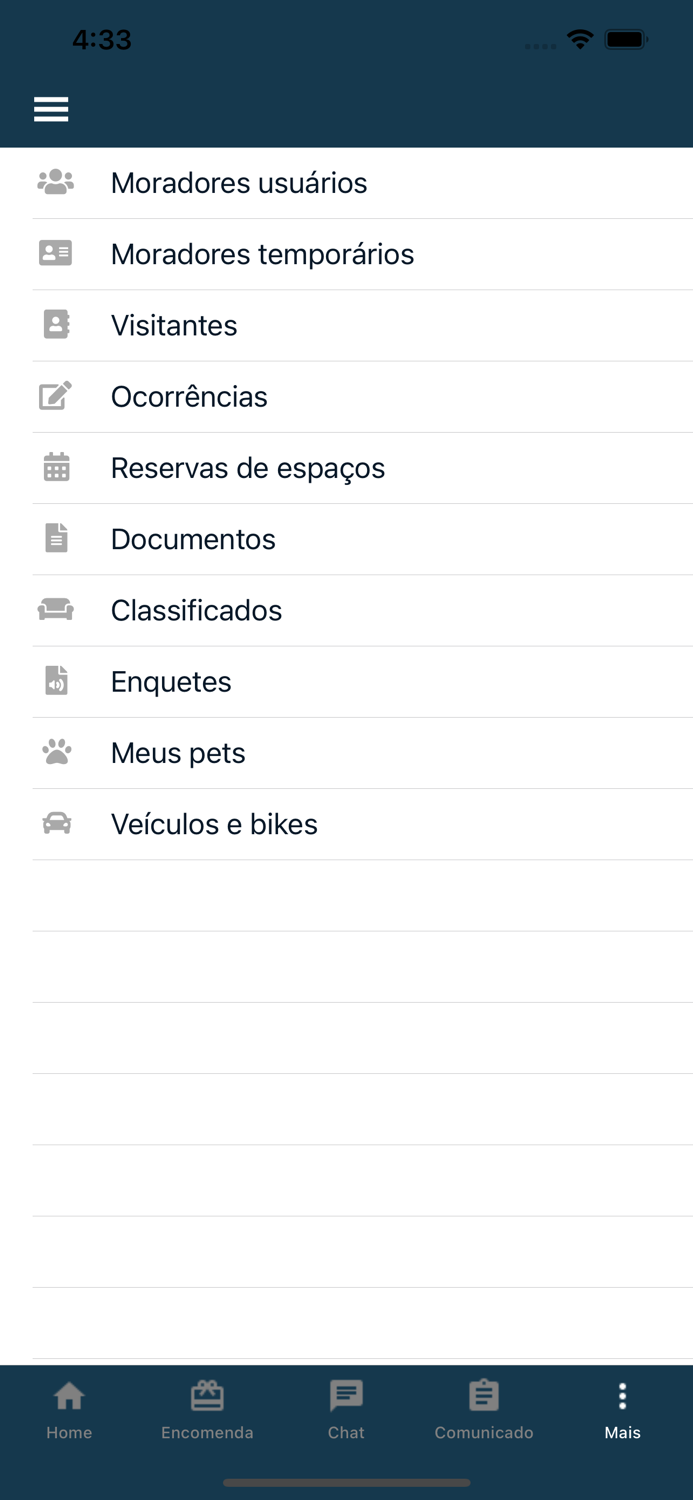Click the Moradores usuários group icon
The image size is (693, 1500).
(55, 182)
